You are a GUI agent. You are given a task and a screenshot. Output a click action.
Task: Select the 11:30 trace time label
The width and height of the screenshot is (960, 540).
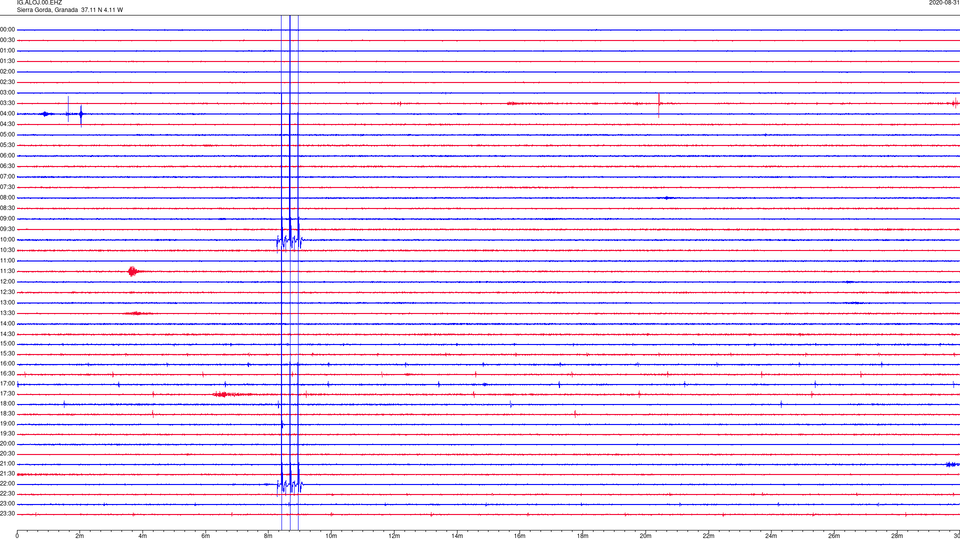(x=7, y=271)
